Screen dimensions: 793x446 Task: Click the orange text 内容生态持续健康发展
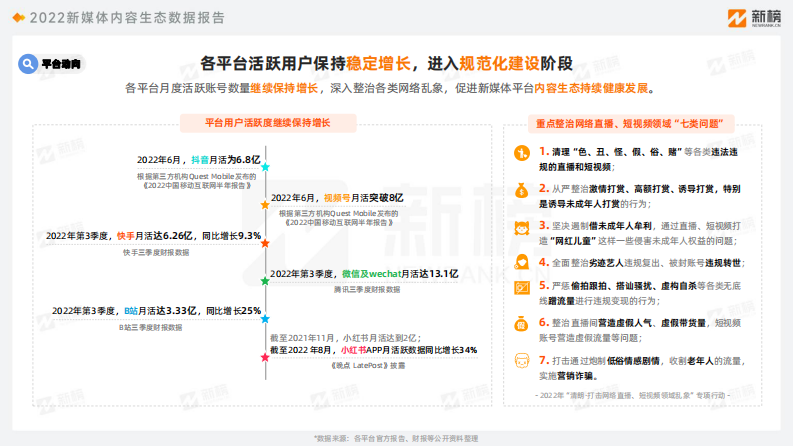[x=591, y=88]
